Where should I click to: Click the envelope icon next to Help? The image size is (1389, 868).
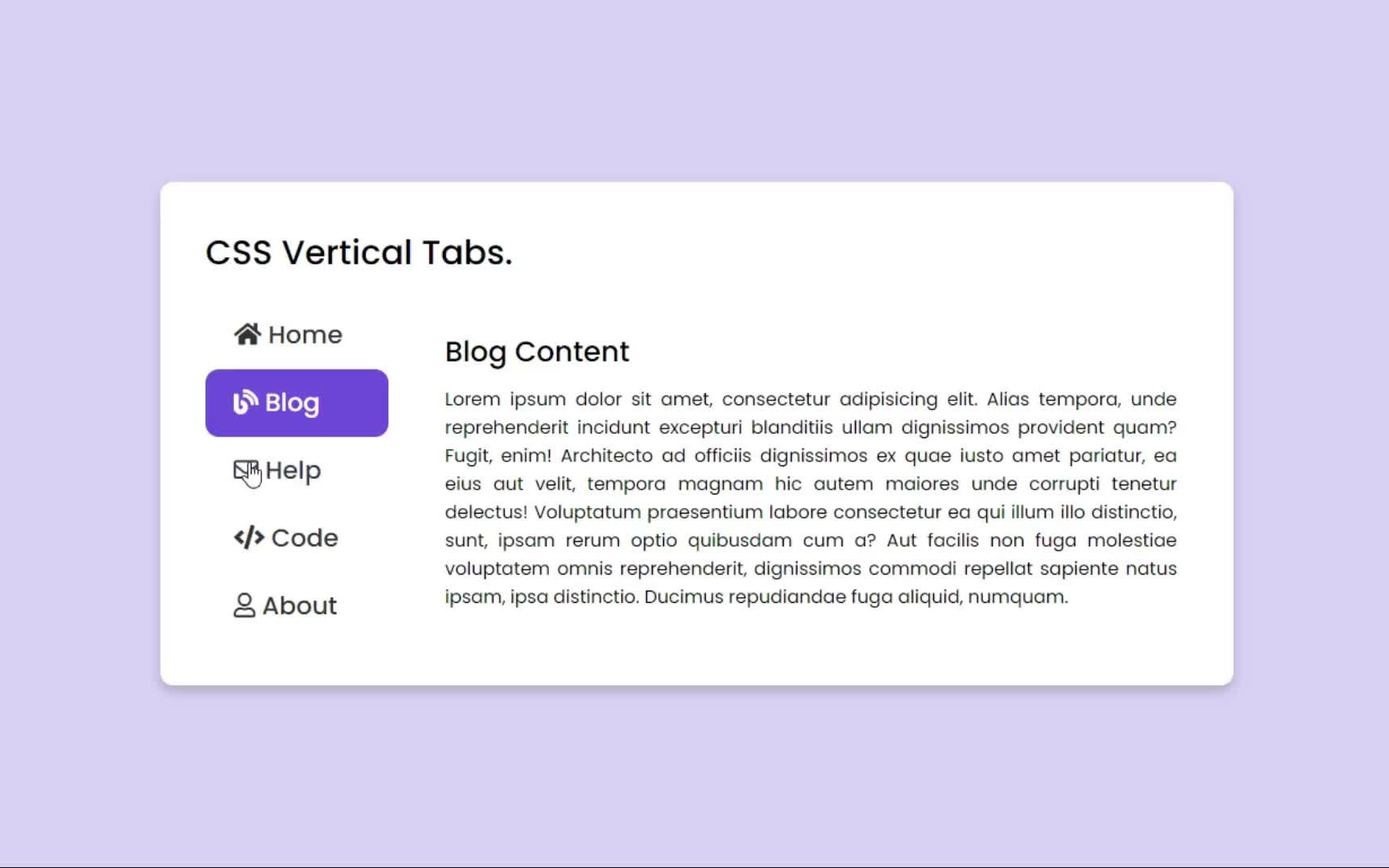tap(246, 470)
